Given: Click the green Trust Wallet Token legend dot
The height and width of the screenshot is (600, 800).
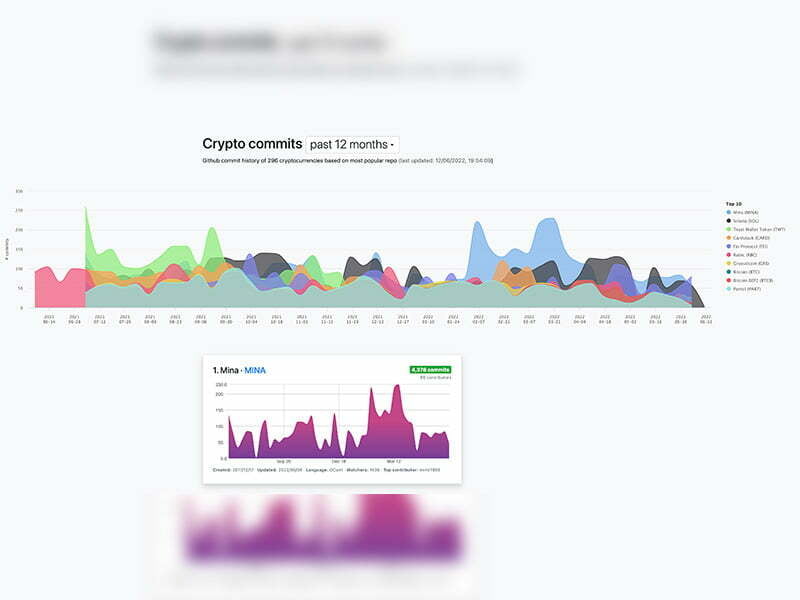Looking at the screenshot, I should pos(727,229).
